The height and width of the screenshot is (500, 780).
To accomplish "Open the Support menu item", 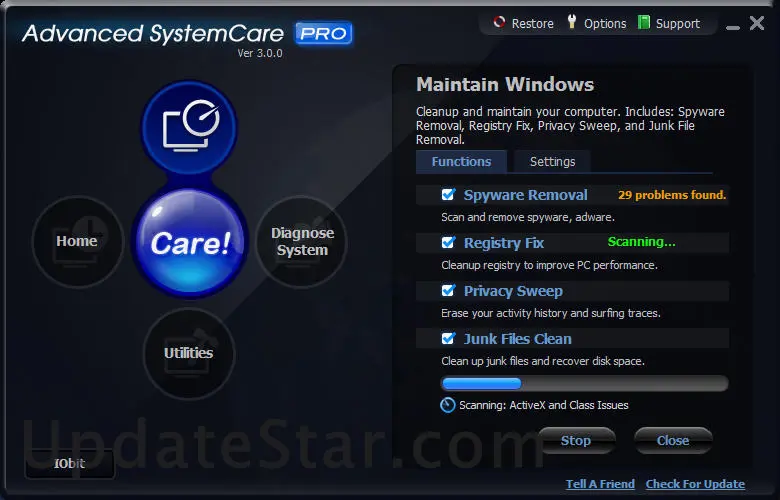I will click(678, 23).
